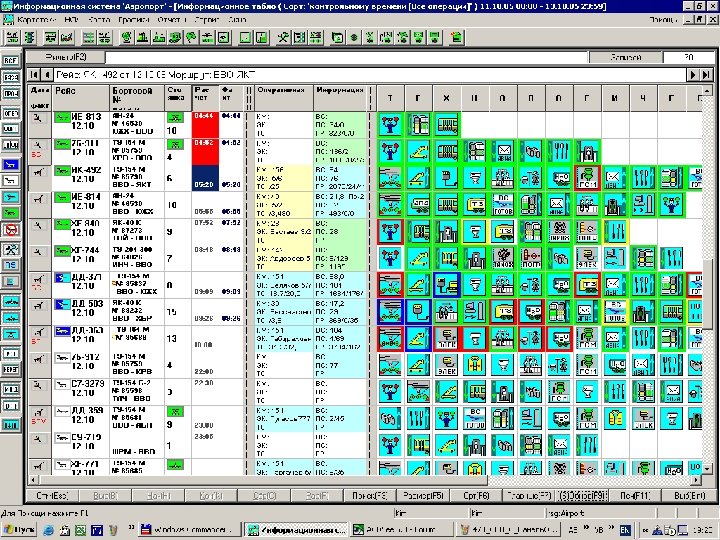The image size is (720, 540).
Task: Click the filter text input field
Action: pyautogui.click(x=346, y=57)
